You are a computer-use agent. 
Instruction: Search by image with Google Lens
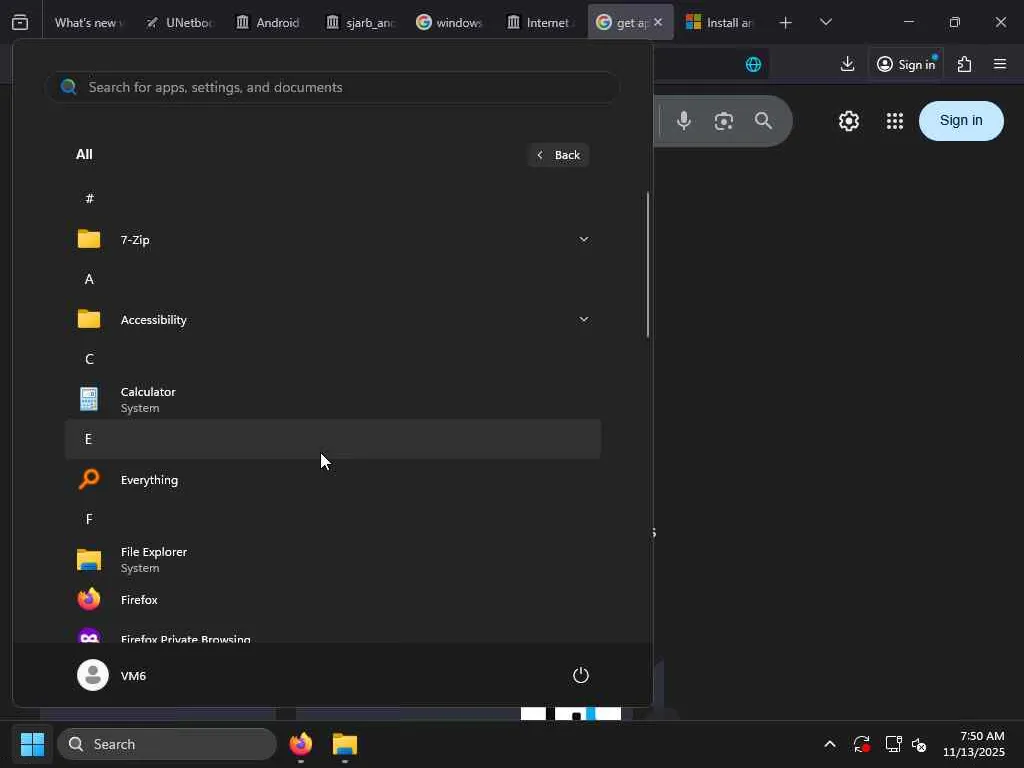[724, 121]
